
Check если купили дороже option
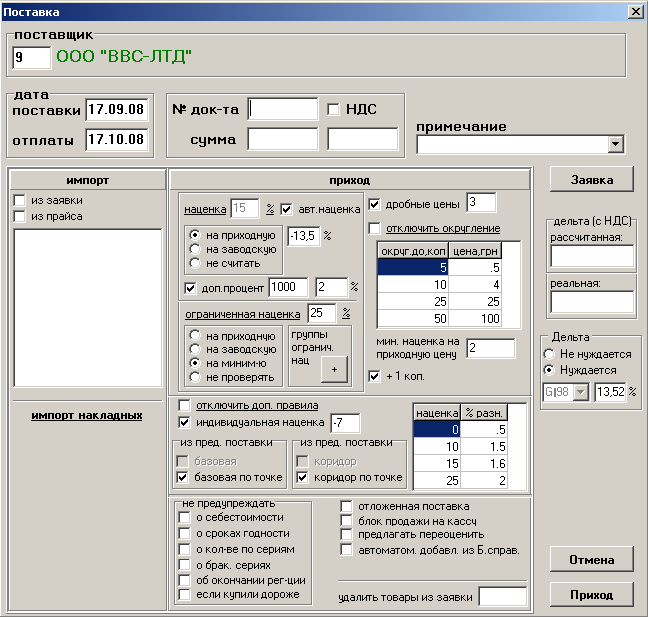(x=184, y=595)
